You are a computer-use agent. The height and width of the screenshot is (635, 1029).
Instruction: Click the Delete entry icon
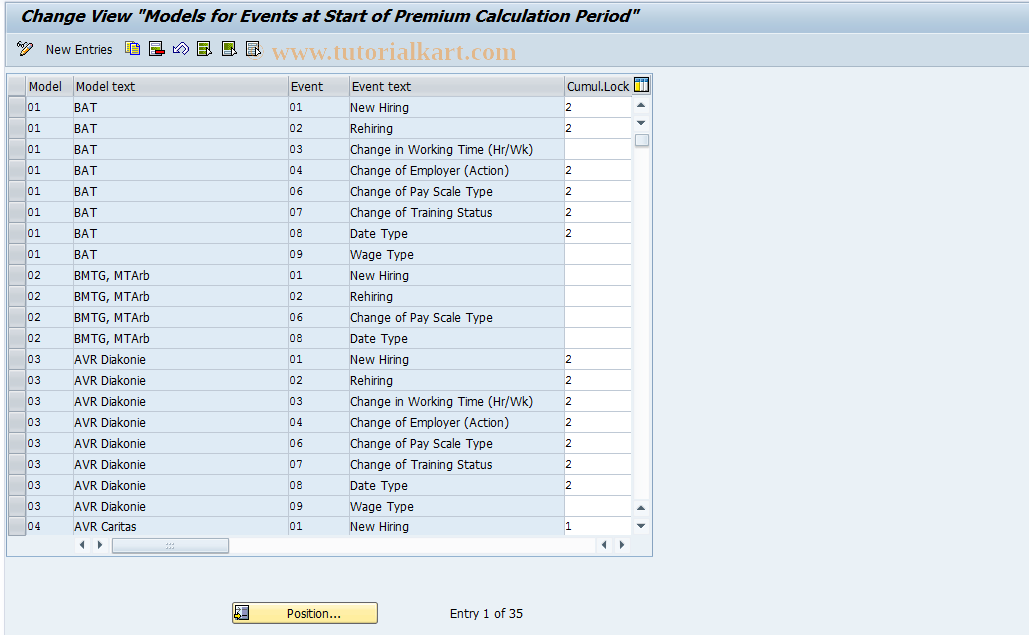(x=157, y=49)
